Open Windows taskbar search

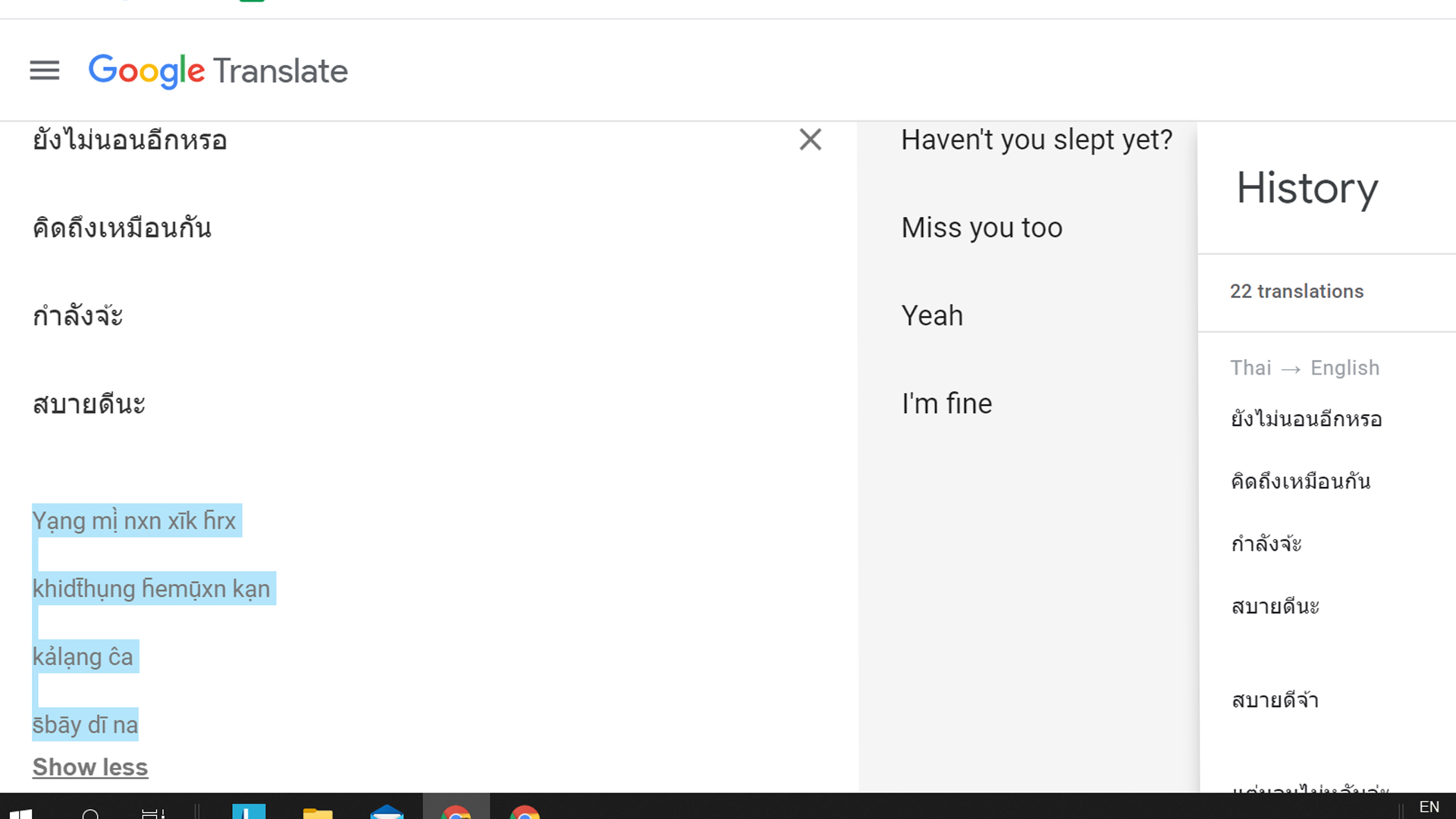pyautogui.click(x=90, y=814)
